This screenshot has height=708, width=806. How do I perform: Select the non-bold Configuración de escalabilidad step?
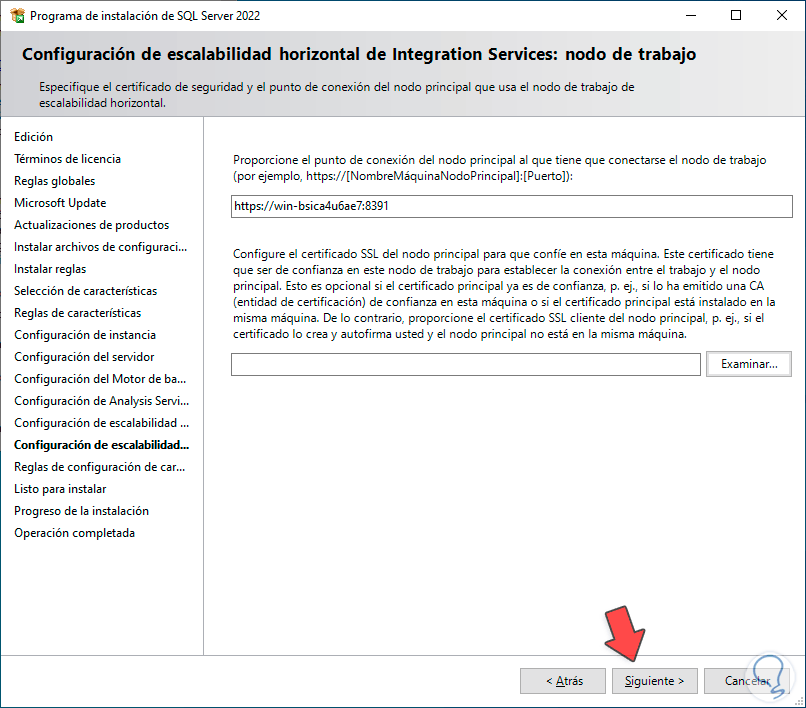[101, 423]
